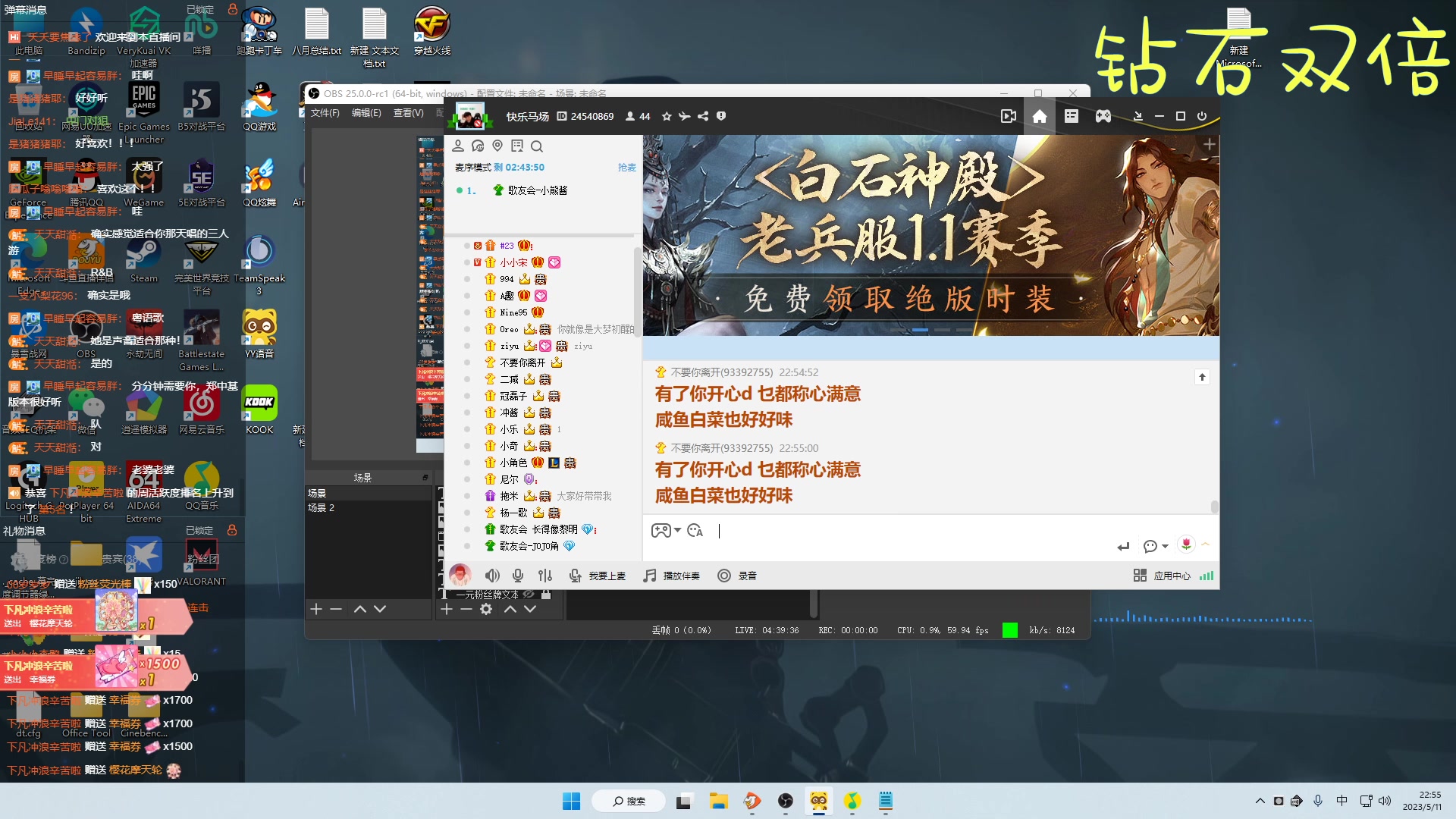Screen dimensions: 1456x819
Task: Click the report shield icon in YY header
Action: (721, 116)
